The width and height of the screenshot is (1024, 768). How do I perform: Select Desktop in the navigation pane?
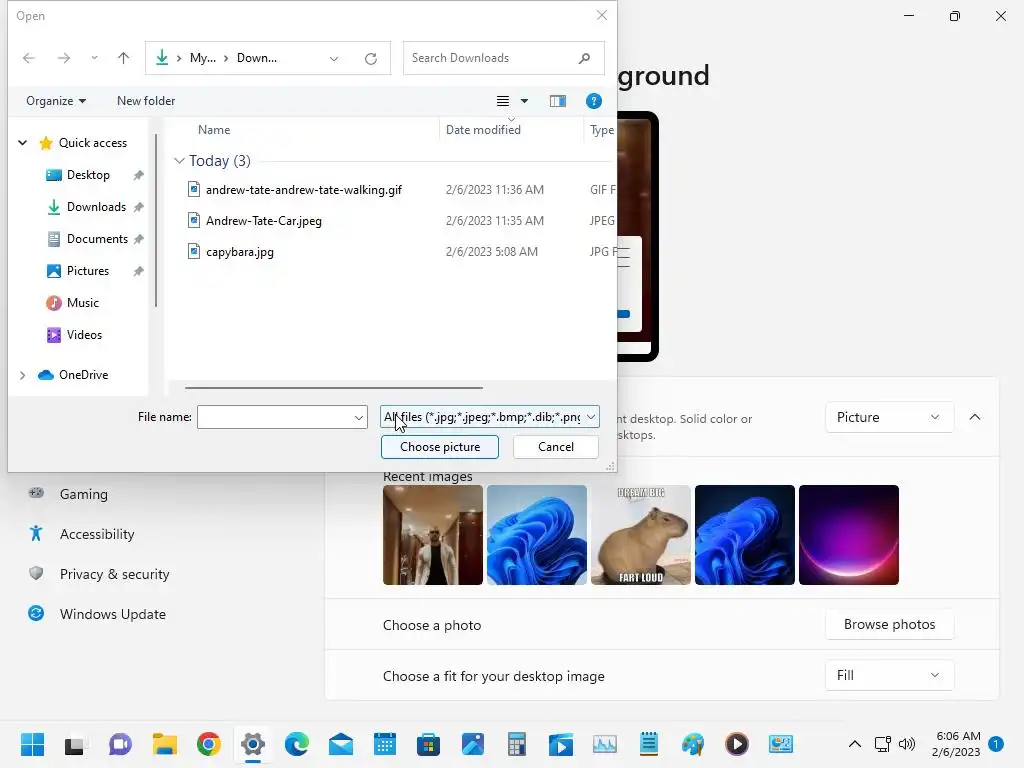88,175
